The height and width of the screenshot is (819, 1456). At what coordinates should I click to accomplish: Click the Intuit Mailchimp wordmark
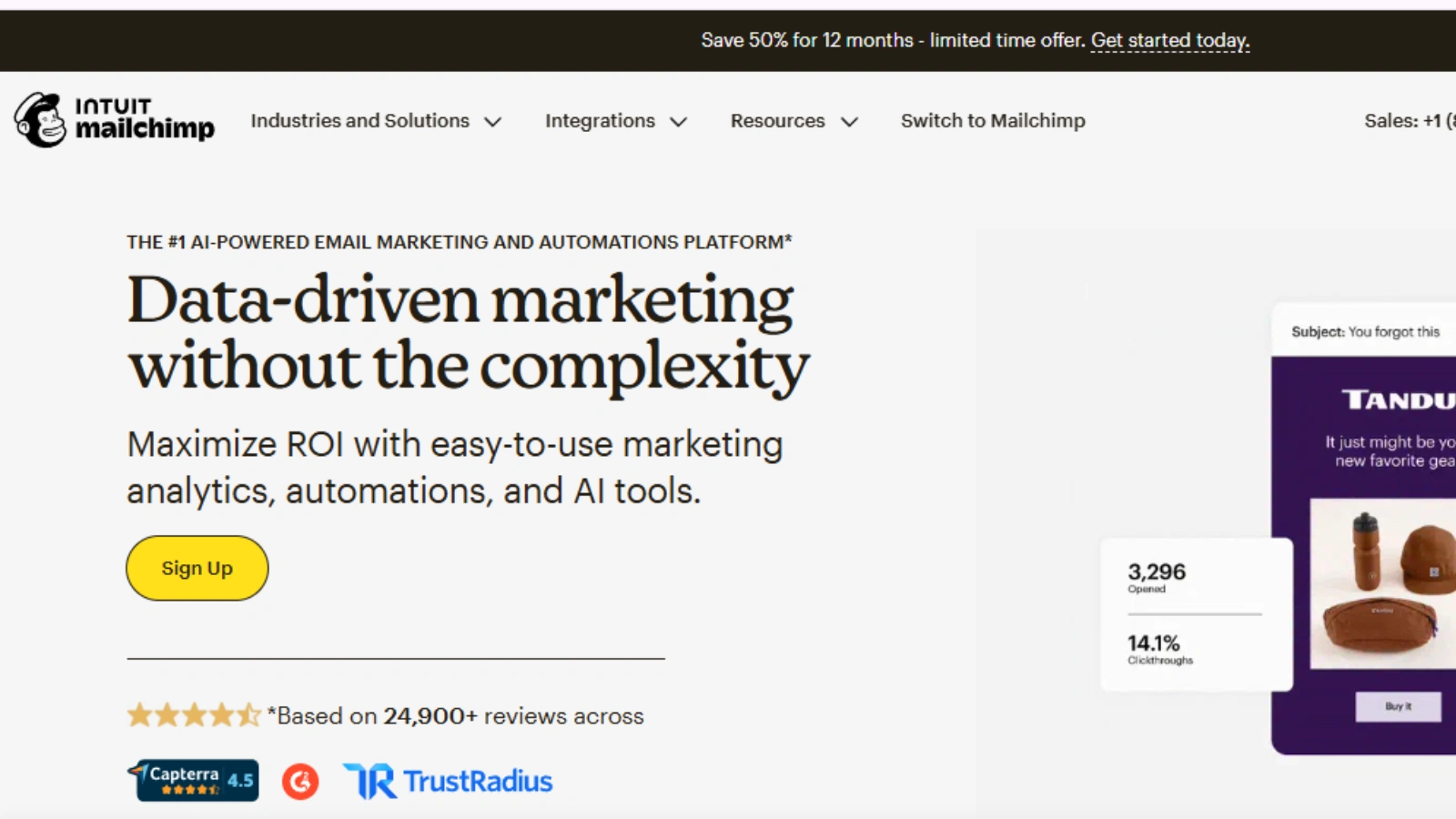[145, 119]
